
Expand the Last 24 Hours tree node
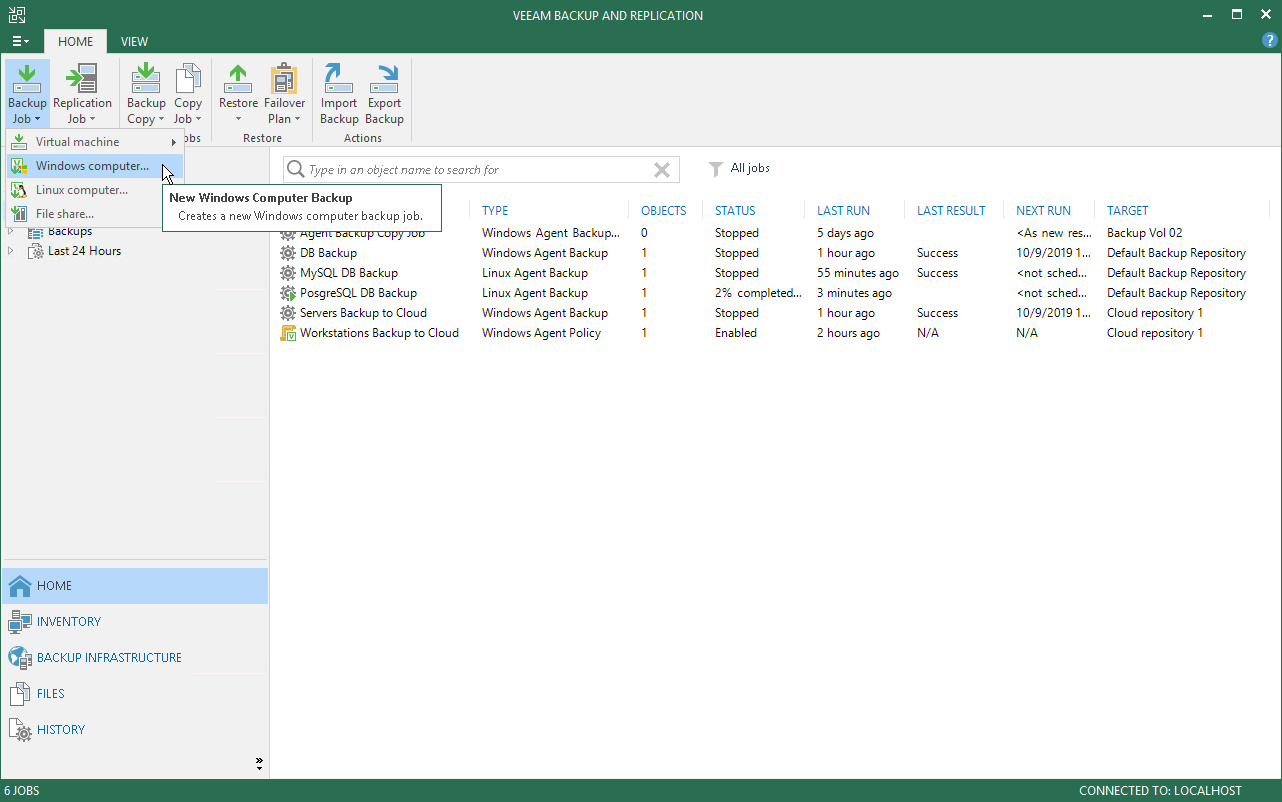[11, 251]
